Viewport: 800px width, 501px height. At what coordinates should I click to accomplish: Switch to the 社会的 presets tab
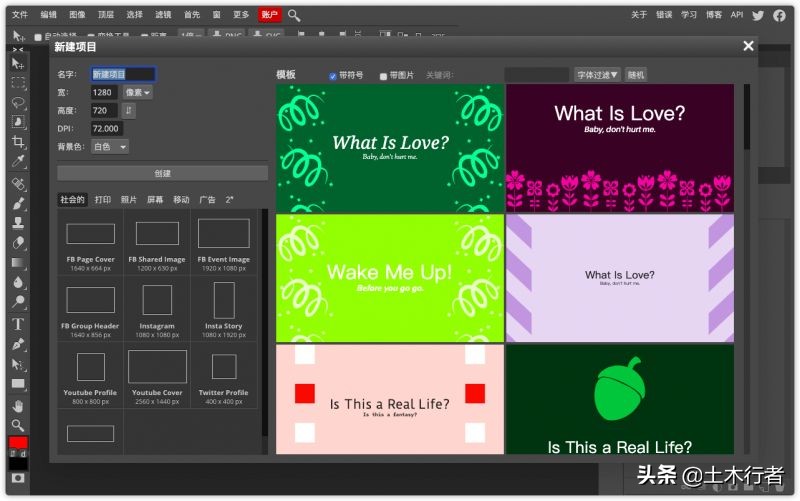coord(72,199)
